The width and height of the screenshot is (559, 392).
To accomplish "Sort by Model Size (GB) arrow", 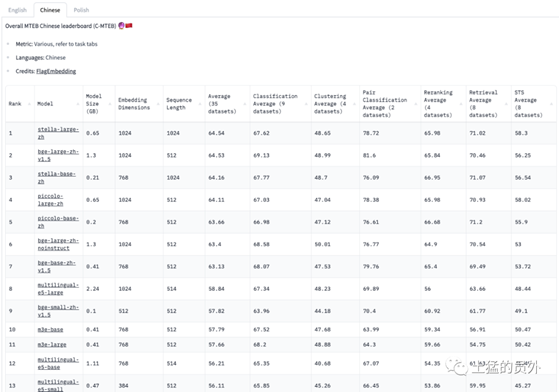I will tap(110, 104).
